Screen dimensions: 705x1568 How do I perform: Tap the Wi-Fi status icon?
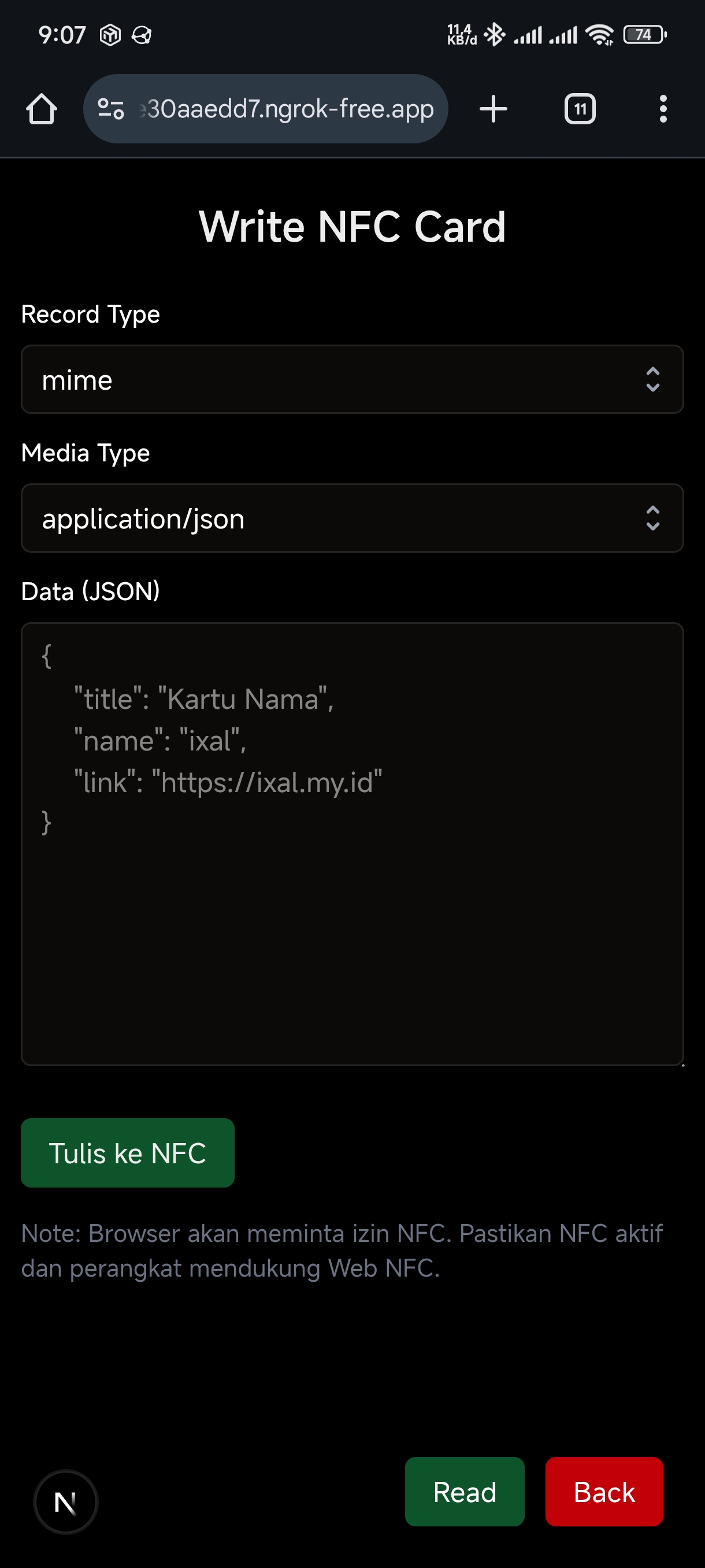click(x=599, y=35)
